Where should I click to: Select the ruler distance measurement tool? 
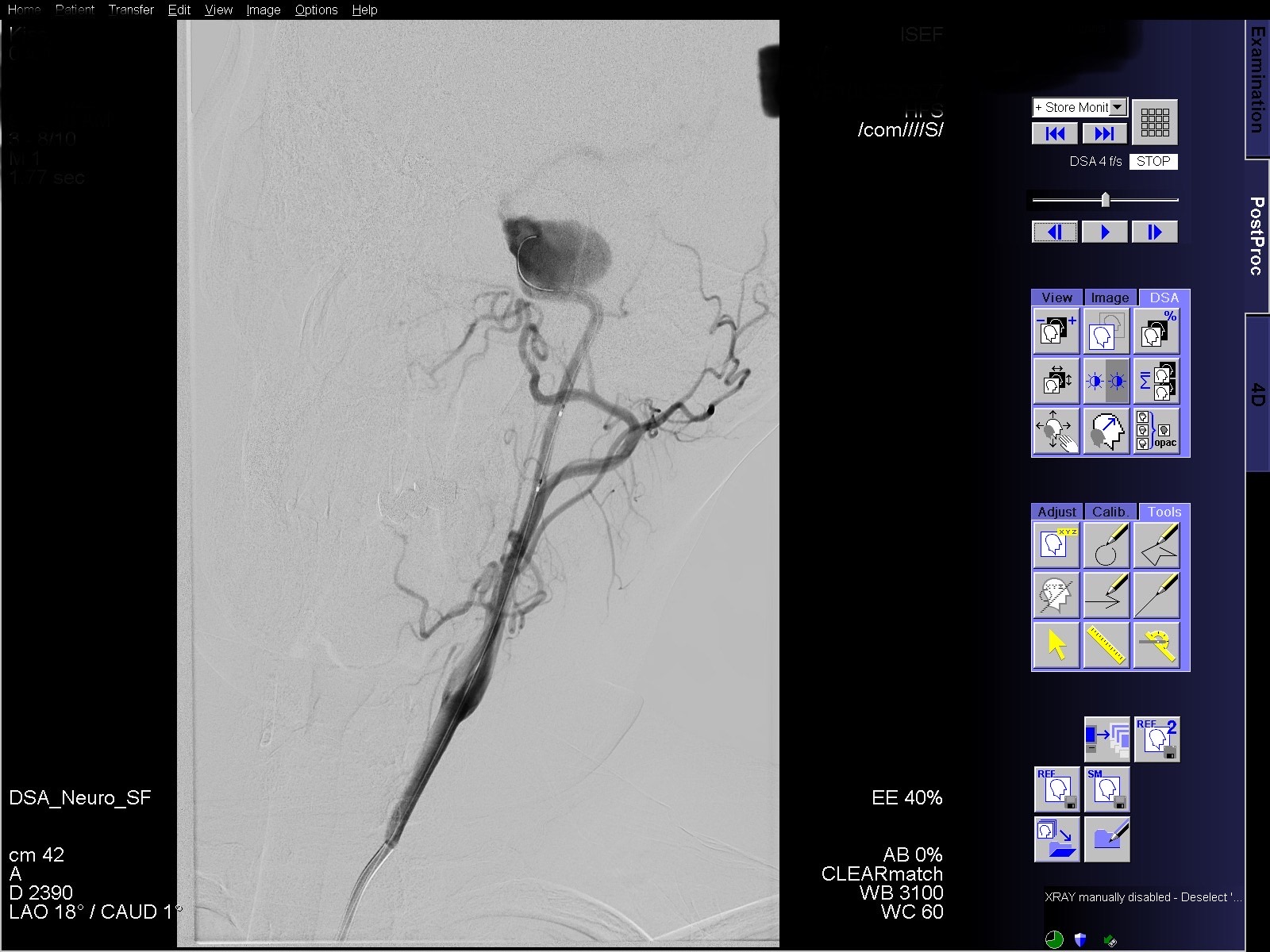(x=1106, y=644)
